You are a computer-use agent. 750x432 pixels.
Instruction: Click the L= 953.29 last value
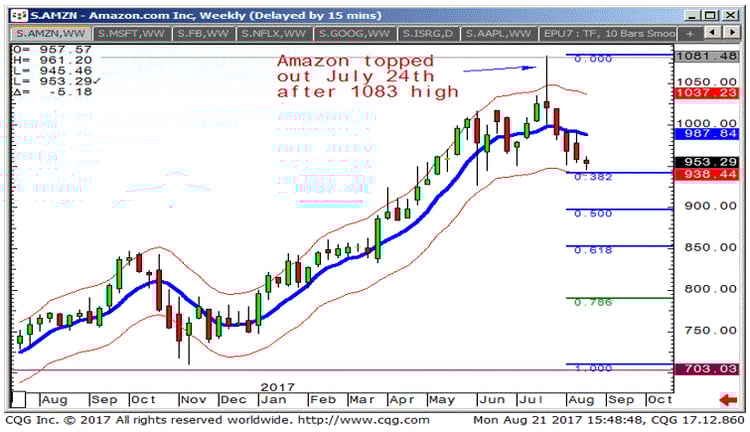click(x=56, y=81)
